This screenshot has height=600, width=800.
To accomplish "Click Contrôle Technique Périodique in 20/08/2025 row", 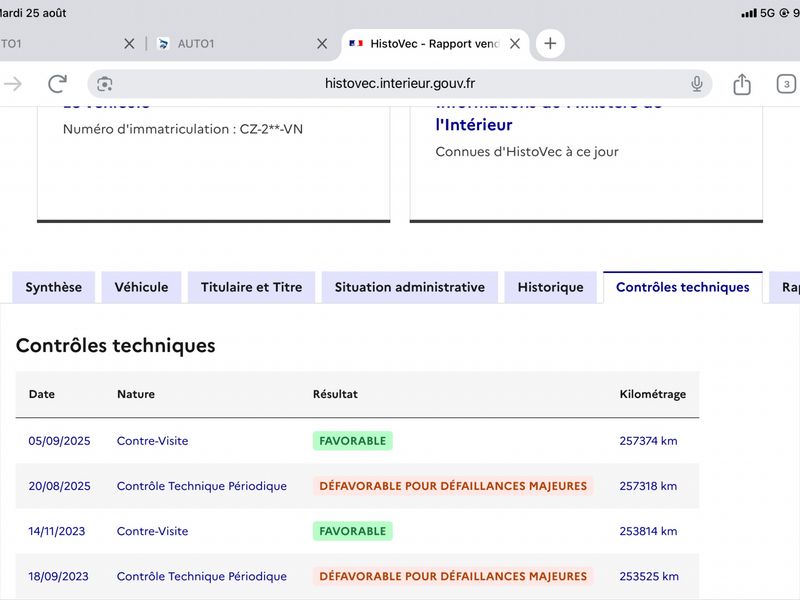I will coord(202,486).
